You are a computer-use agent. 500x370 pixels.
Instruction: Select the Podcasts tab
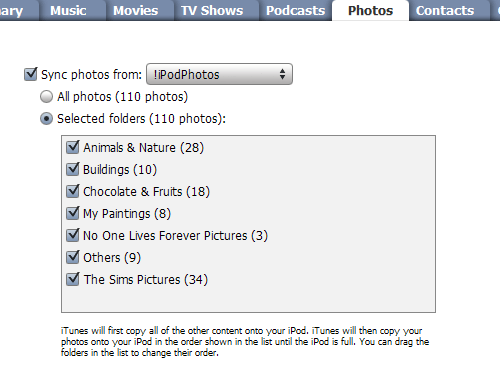tap(296, 10)
